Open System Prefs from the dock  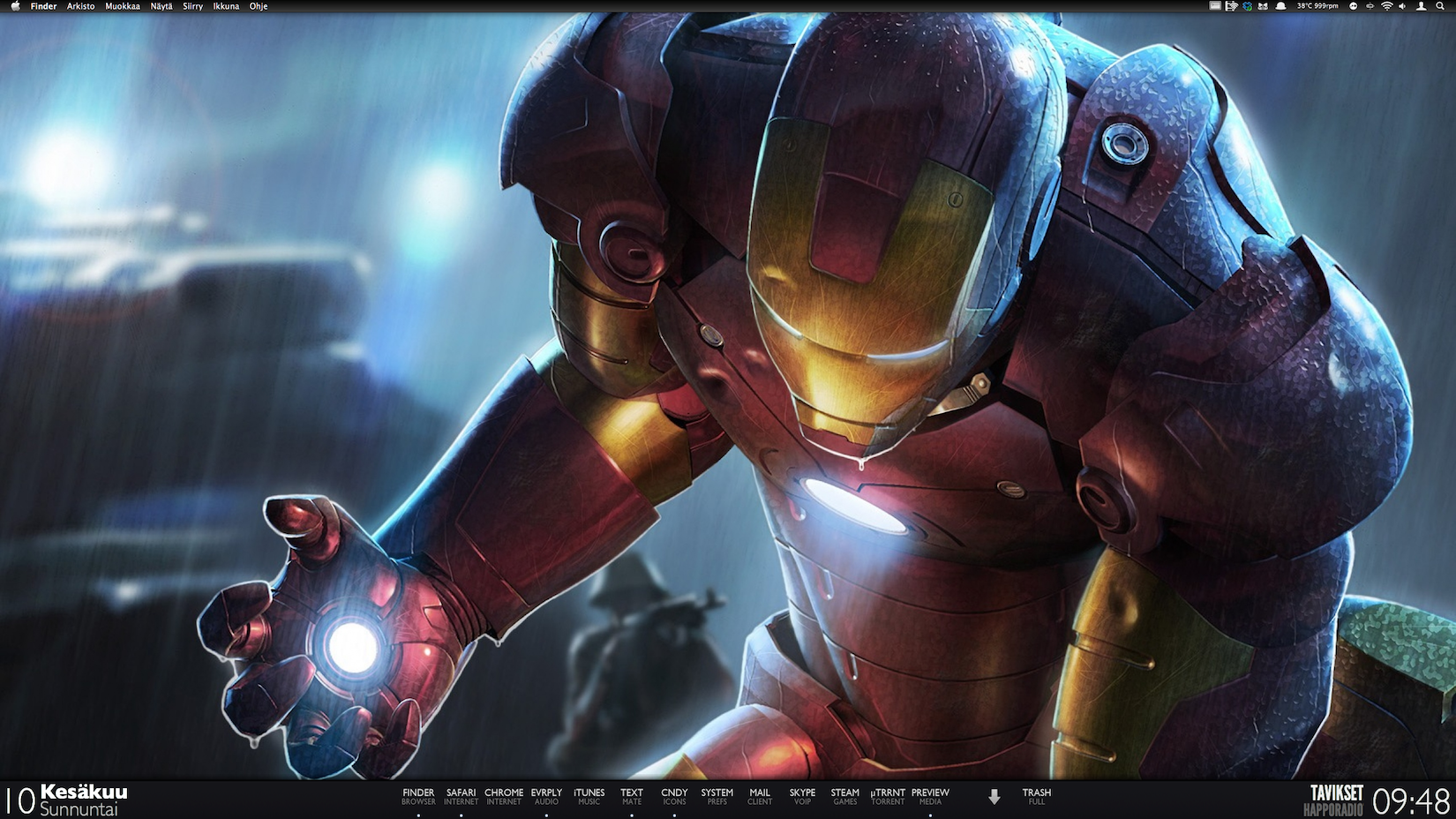click(x=717, y=797)
